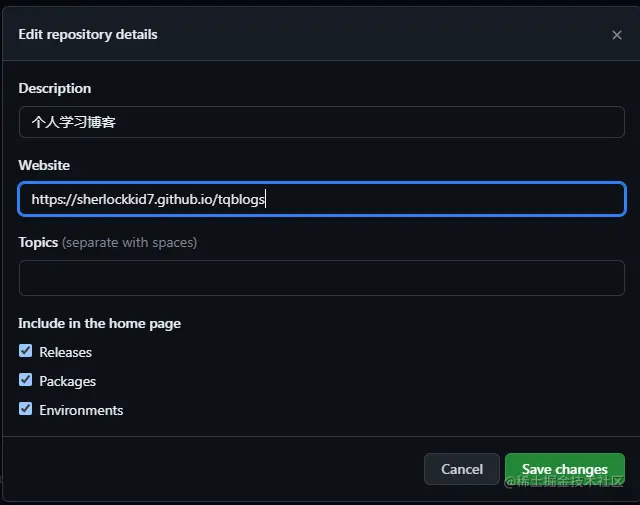Click the Topics field label
640x505 pixels.
38,242
